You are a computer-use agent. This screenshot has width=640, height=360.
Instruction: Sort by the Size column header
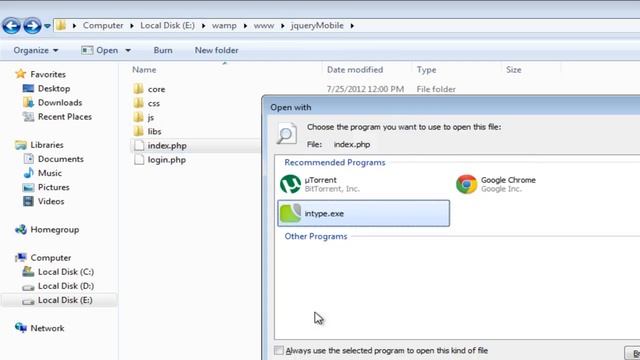point(513,70)
